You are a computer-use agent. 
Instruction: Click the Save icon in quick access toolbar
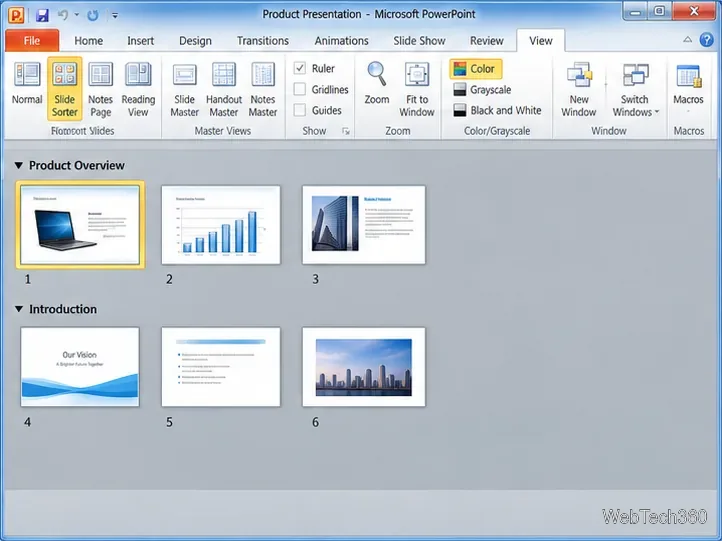42,15
